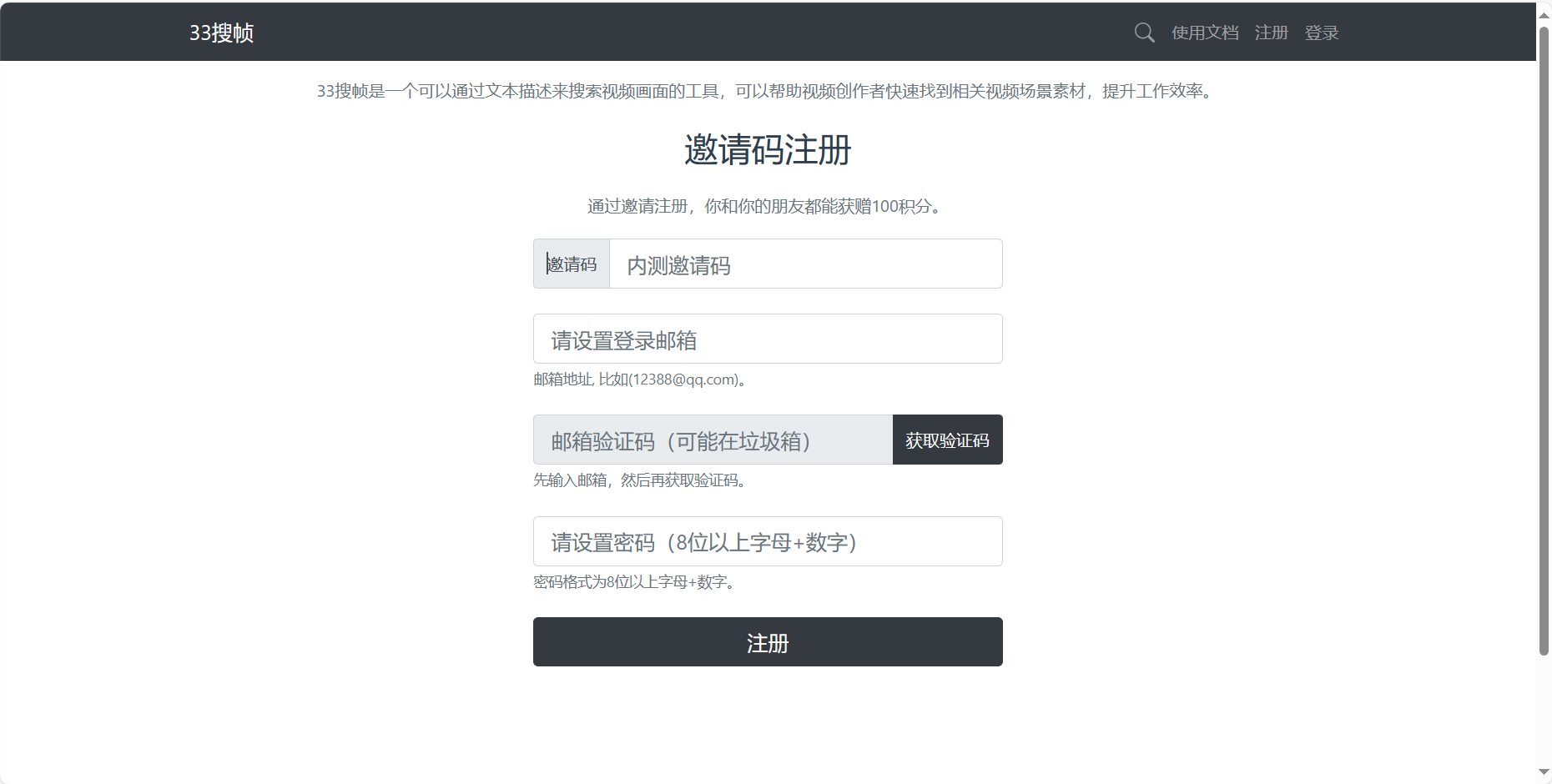
Task: Open the 使用文档 navigation link
Action: tap(1204, 33)
